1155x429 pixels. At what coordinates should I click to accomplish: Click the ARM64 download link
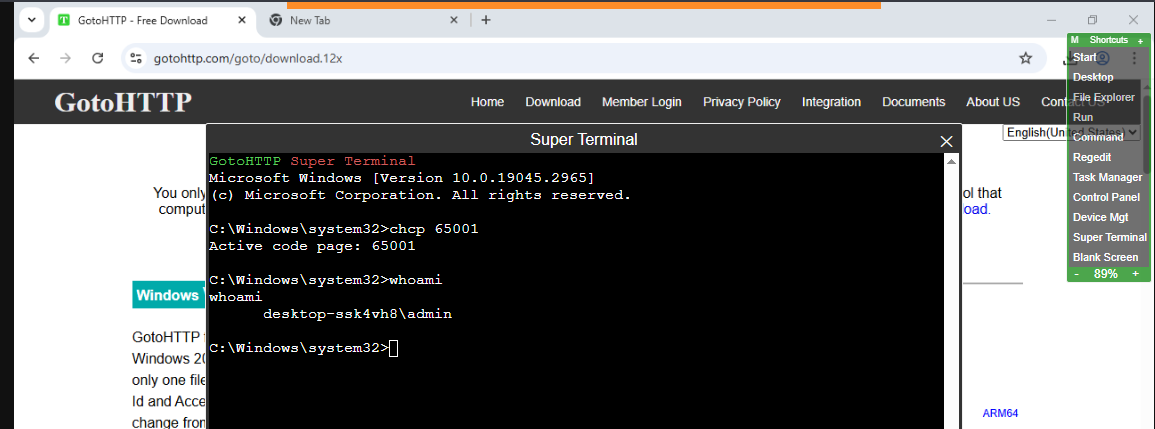click(x=1000, y=413)
